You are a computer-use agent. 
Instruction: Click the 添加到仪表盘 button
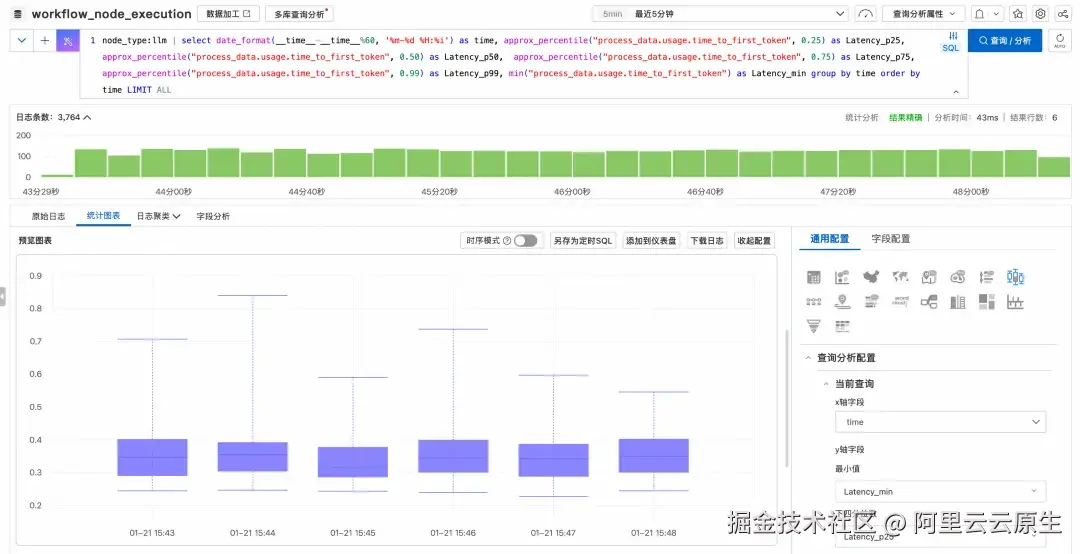(651, 240)
